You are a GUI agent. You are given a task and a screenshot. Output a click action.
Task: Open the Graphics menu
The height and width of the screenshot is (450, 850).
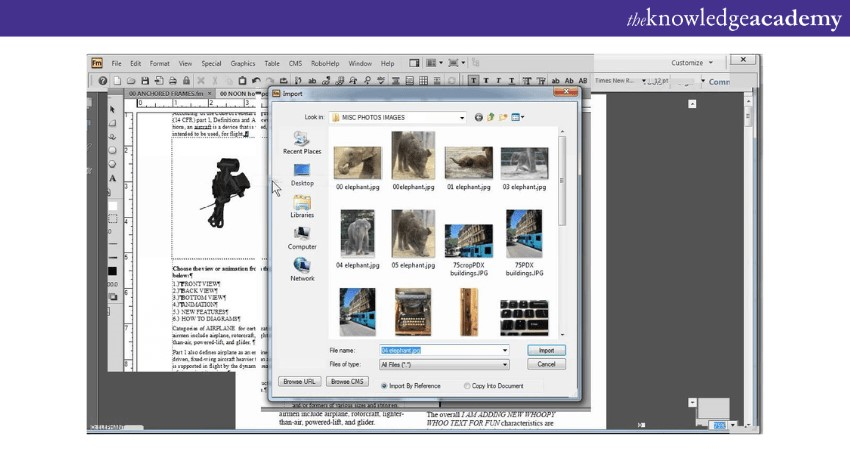pyautogui.click(x=243, y=63)
